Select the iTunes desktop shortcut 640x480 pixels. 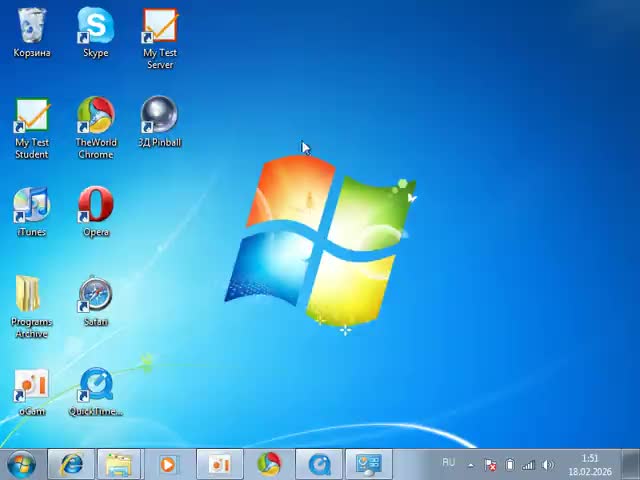tap(32, 206)
